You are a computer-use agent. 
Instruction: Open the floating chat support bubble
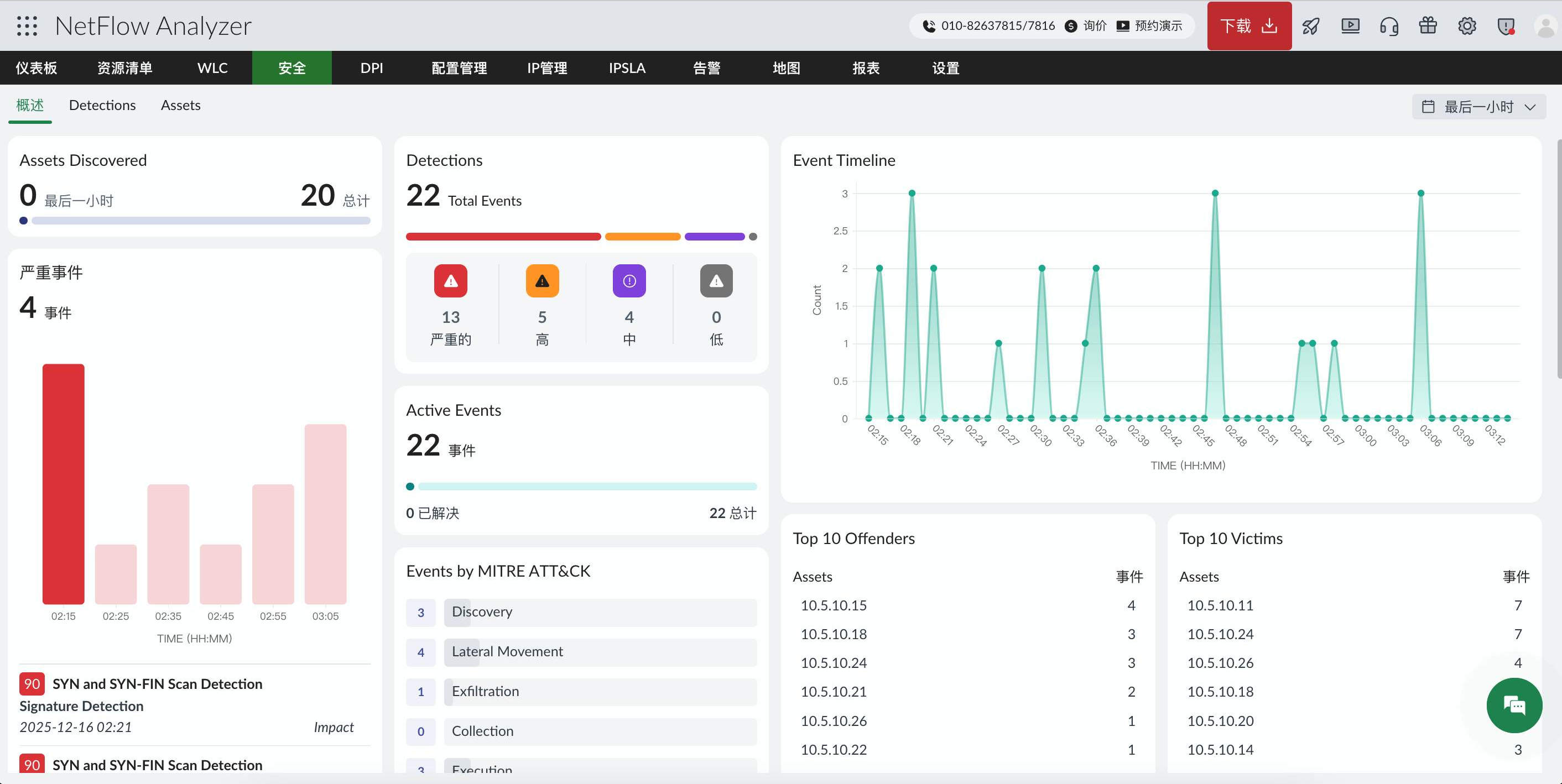point(1513,705)
